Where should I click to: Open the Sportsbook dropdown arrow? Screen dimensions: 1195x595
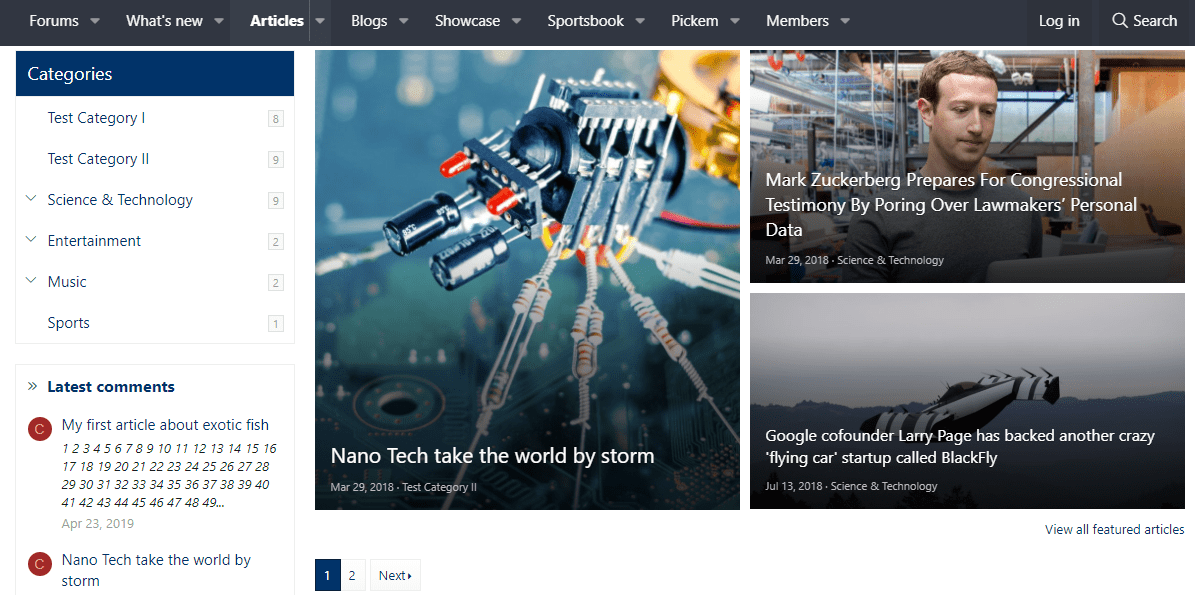click(640, 21)
